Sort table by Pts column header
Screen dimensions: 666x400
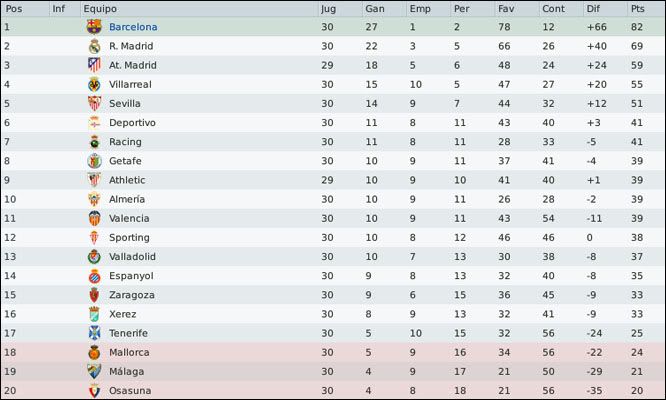(x=638, y=9)
